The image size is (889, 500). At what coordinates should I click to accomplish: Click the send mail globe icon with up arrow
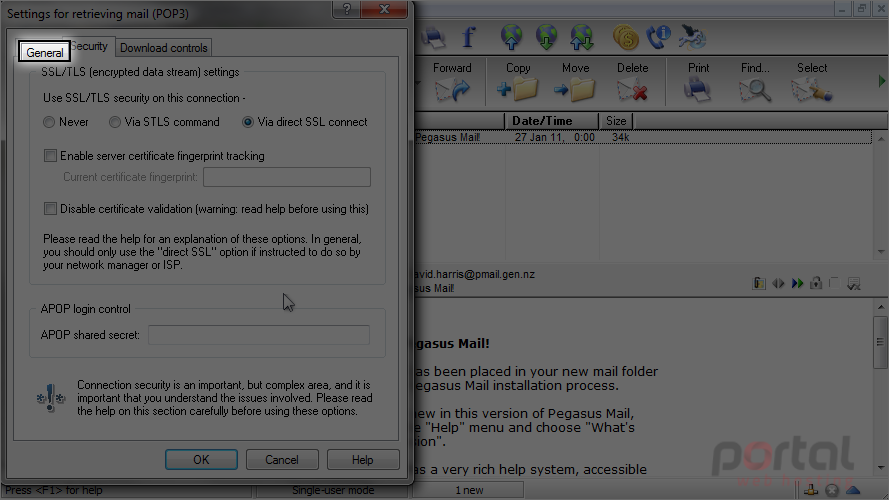click(x=511, y=37)
